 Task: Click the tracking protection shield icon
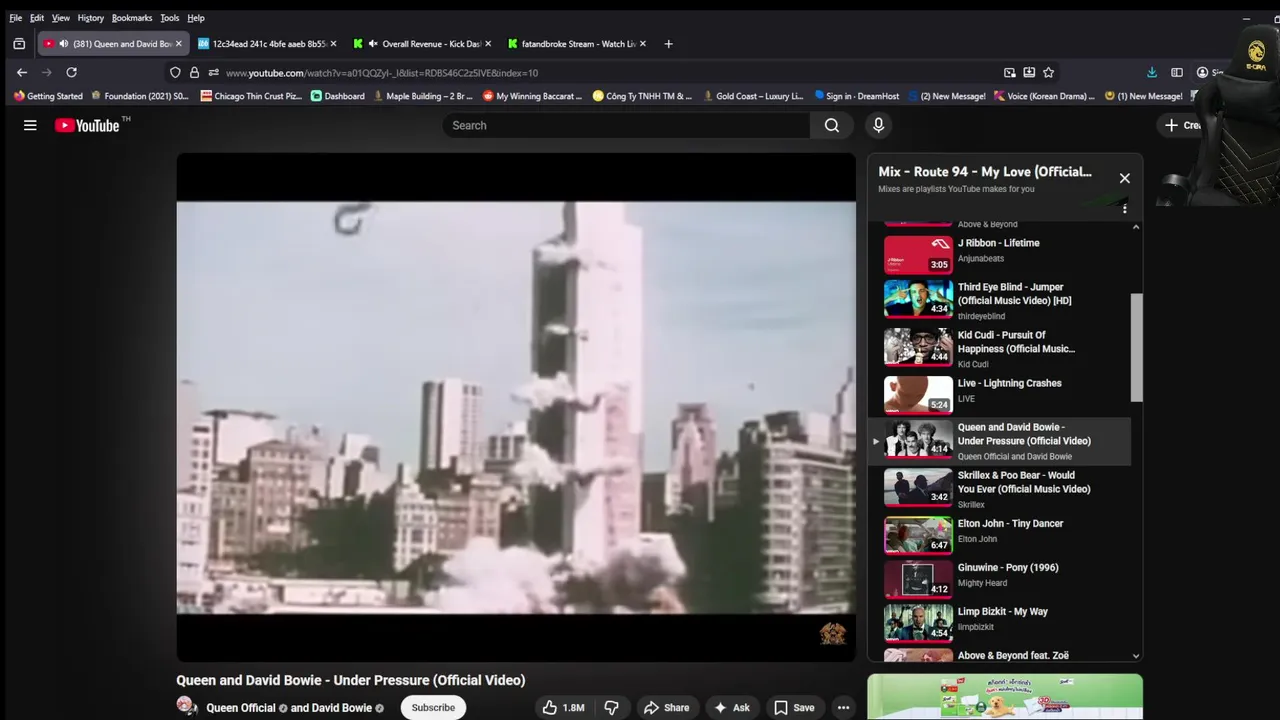175,72
